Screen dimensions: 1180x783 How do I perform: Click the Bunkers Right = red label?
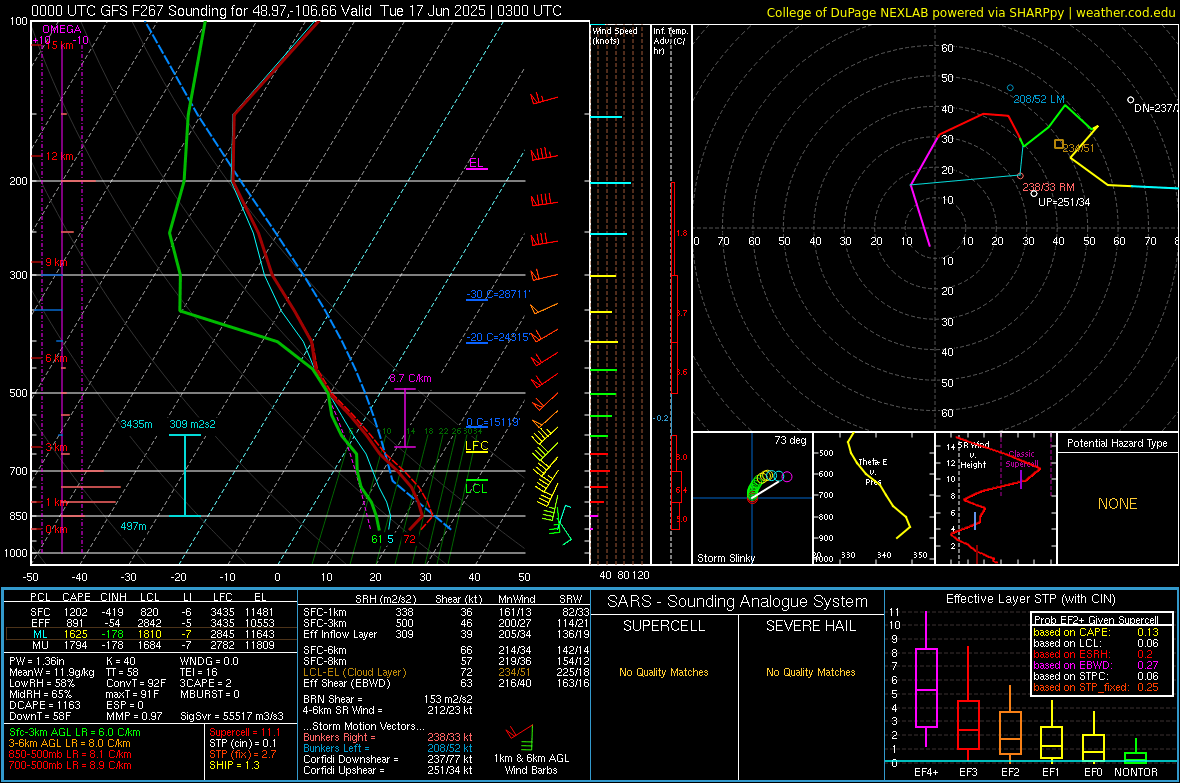(339, 737)
